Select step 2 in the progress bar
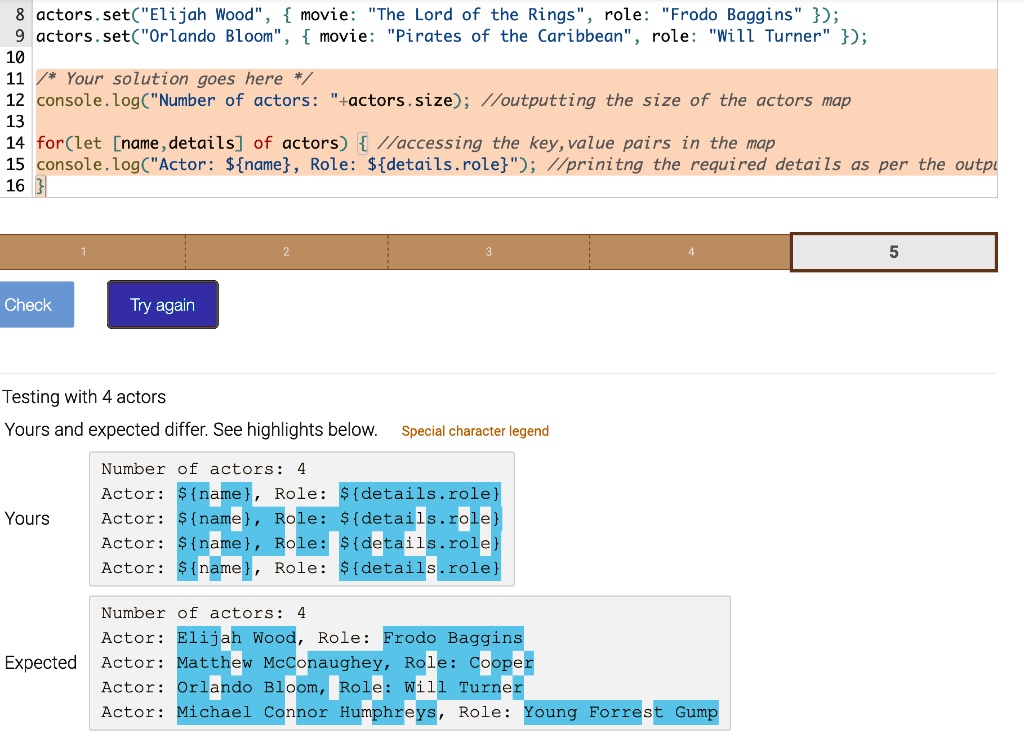Image resolution: width=1024 pixels, height=743 pixels. (287, 252)
